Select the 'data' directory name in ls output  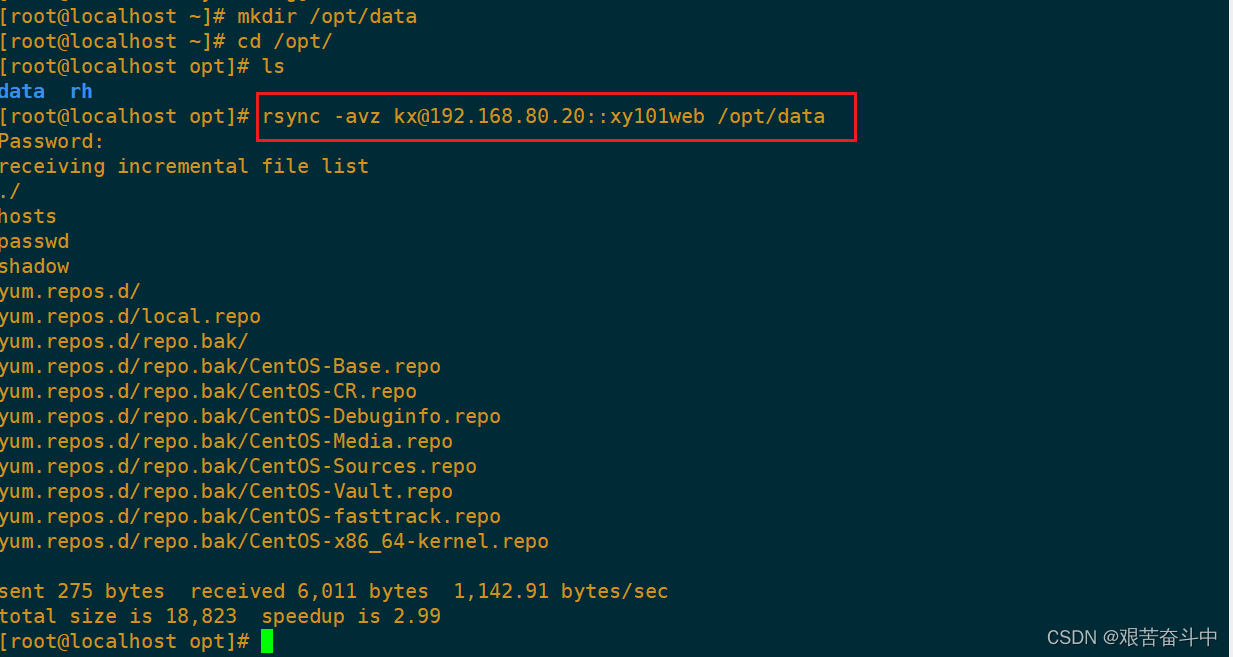click(22, 91)
